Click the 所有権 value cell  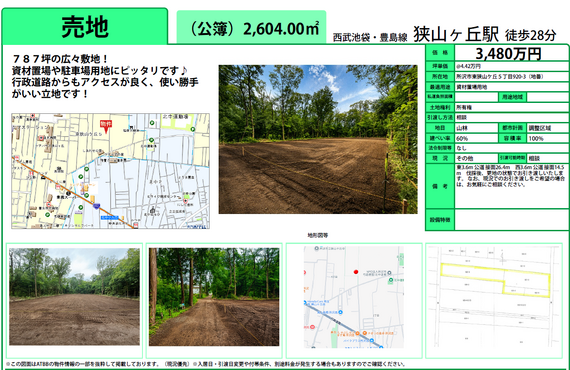(511, 107)
